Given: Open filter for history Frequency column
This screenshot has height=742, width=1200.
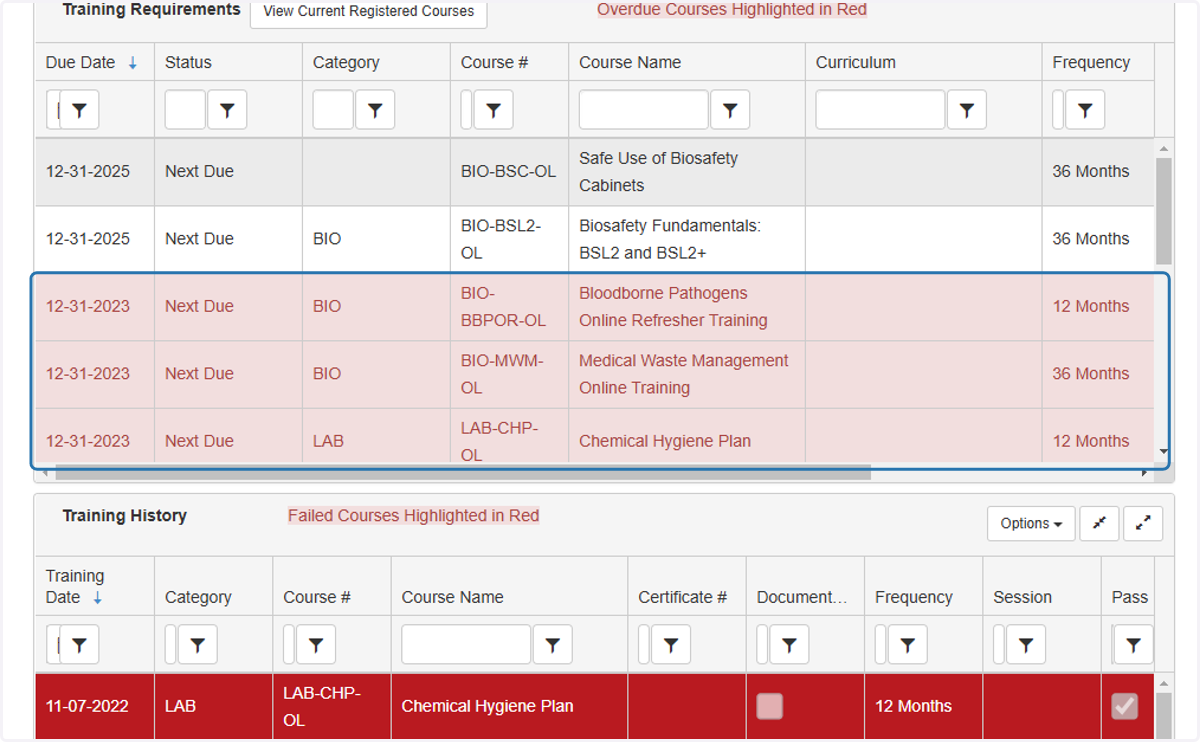Looking at the screenshot, I should pos(907,645).
